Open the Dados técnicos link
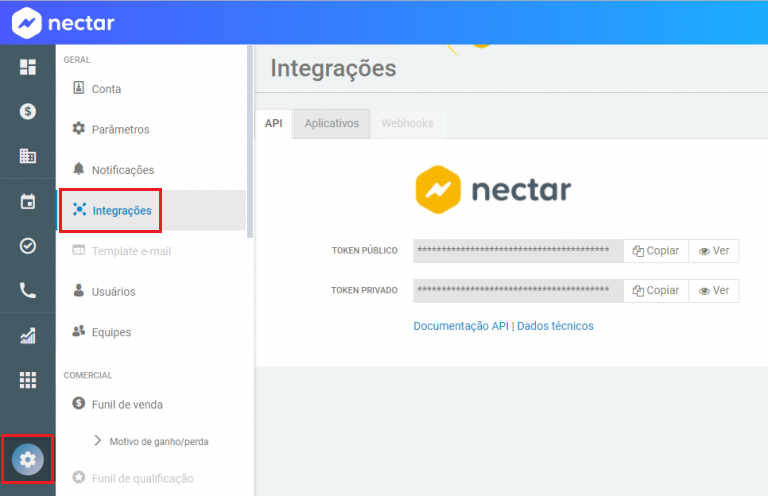 click(x=555, y=326)
